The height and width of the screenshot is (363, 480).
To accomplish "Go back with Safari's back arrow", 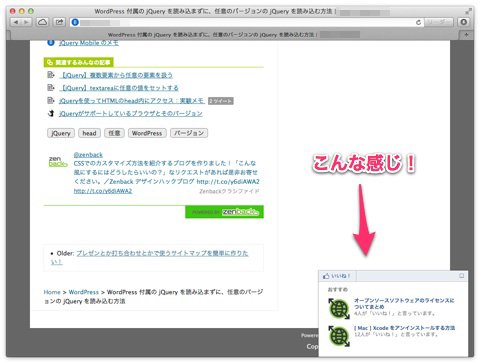I will [x=16, y=22].
